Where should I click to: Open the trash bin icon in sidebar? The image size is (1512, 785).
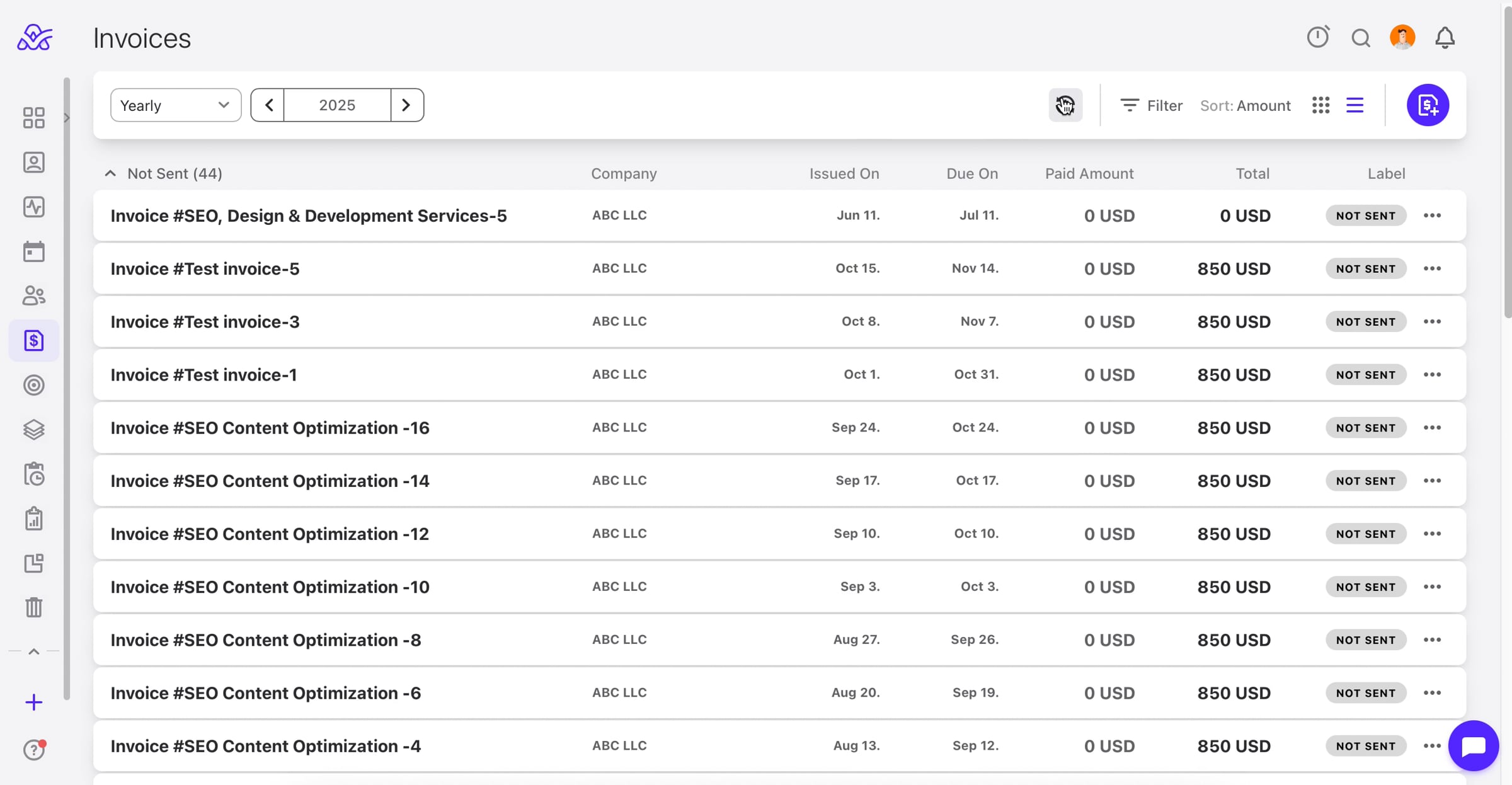pyautogui.click(x=34, y=607)
